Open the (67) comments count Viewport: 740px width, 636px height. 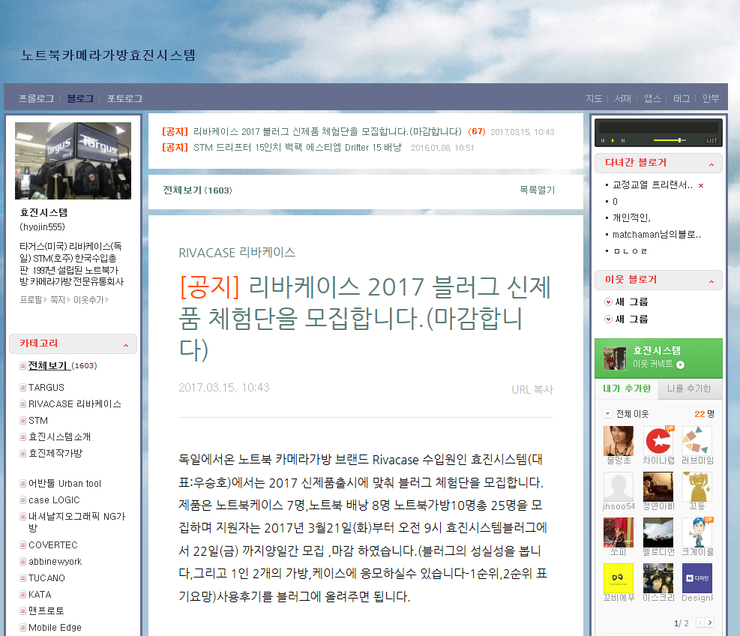click(x=477, y=131)
